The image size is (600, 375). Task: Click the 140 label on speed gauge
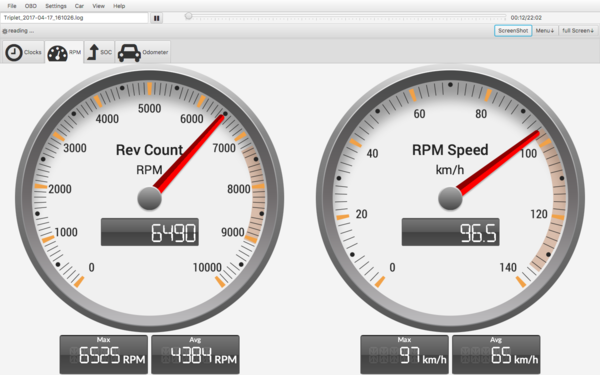pyautogui.click(x=508, y=267)
